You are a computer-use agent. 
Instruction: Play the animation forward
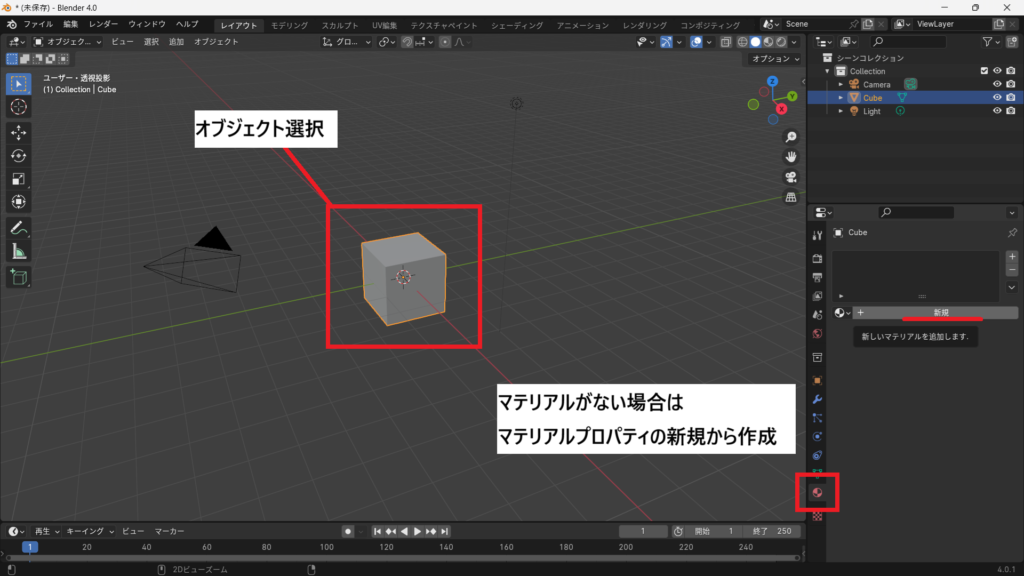click(417, 532)
